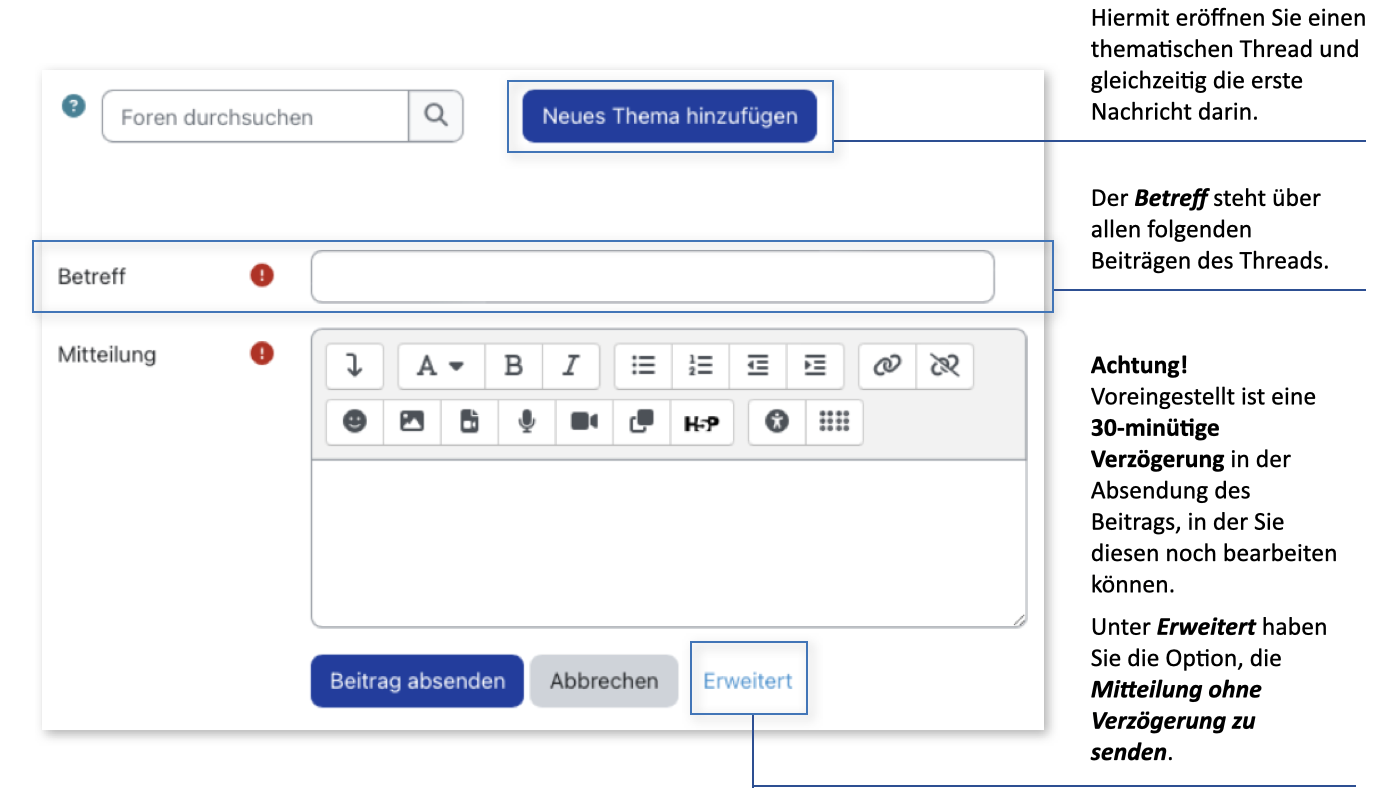The image size is (1395, 805).
Task: Insert H5P content
Action: click(701, 422)
